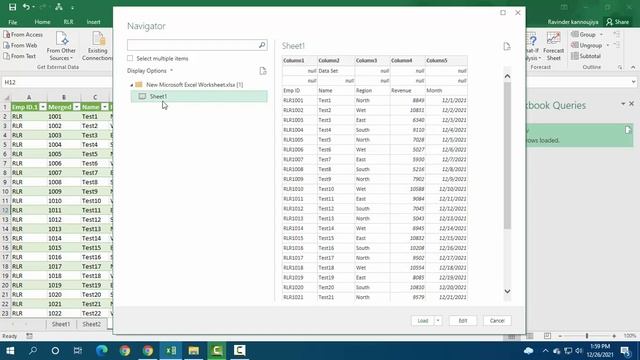Switch to Sheet2 worksheet tab
Screen dimensions: 640x360
click(x=91, y=324)
